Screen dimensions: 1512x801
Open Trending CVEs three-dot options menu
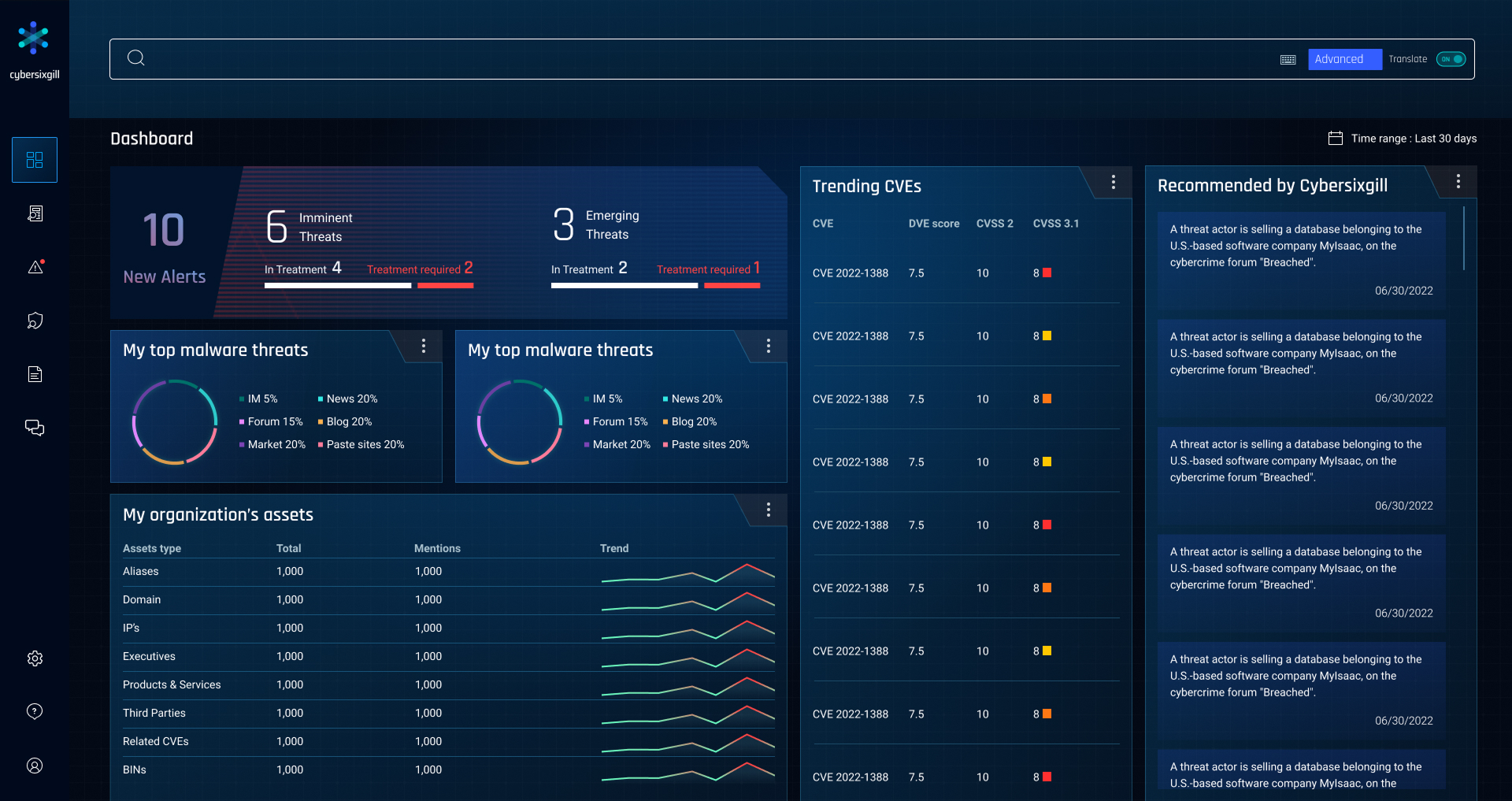1113,183
